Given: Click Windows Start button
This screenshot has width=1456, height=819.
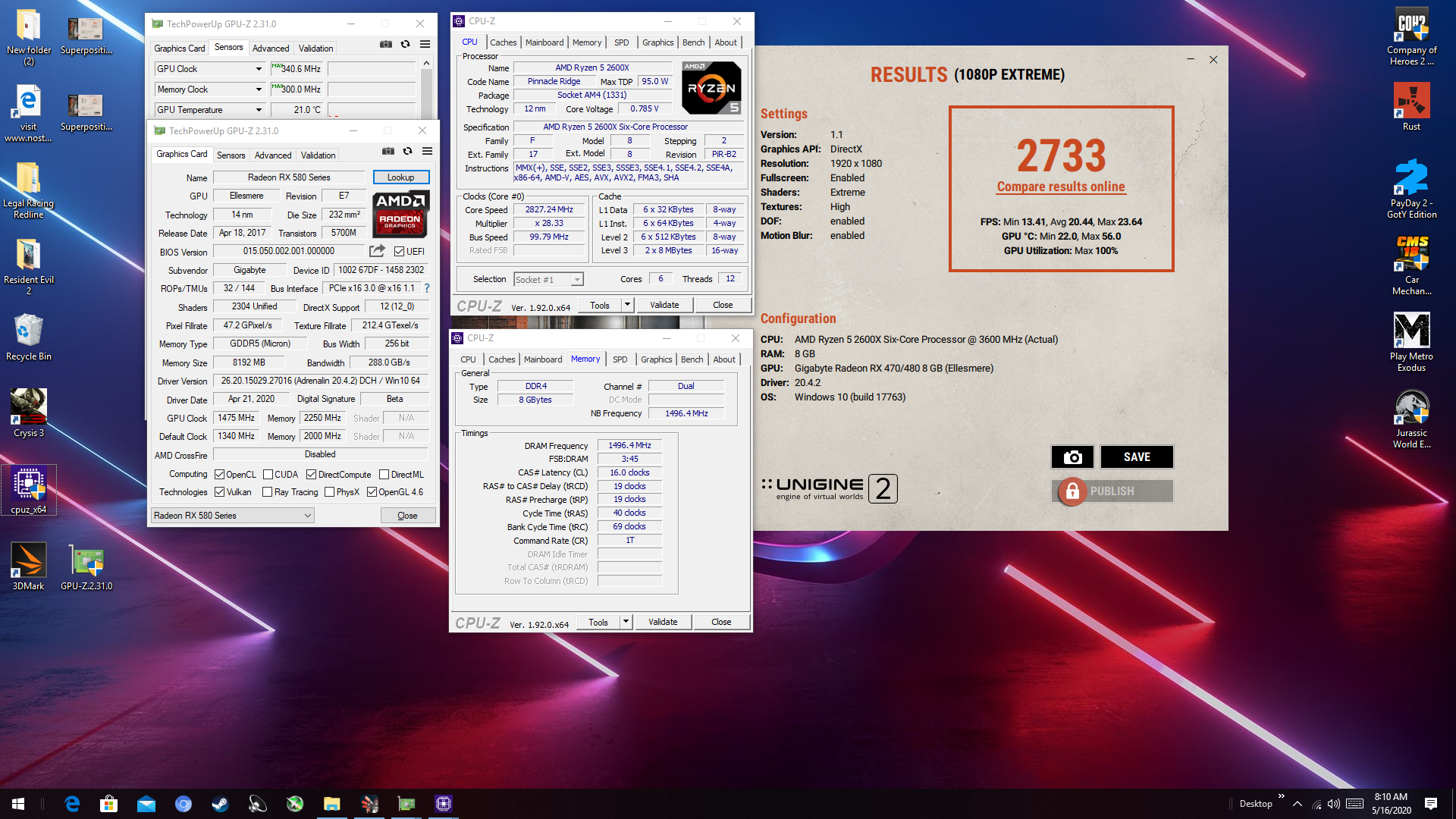Looking at the screenshot, I should click(18, 804).
